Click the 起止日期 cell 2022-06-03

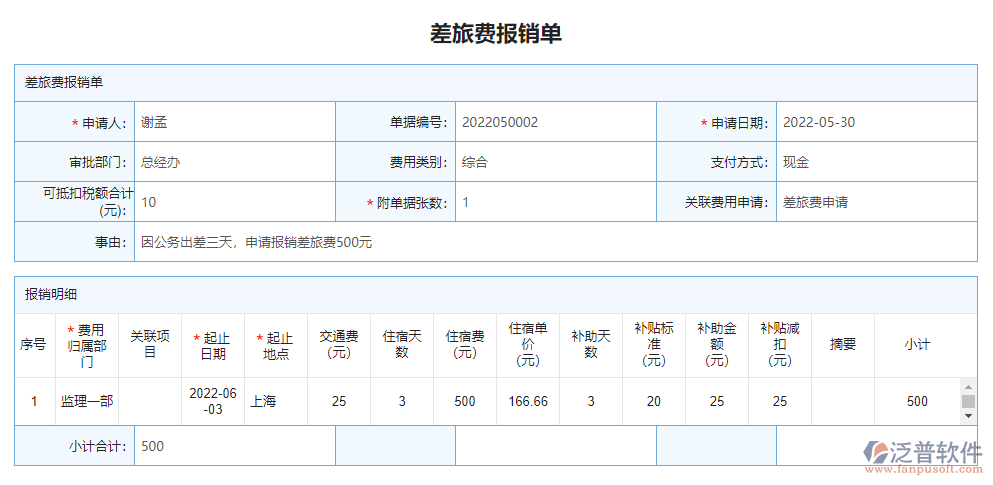(212, 401)
